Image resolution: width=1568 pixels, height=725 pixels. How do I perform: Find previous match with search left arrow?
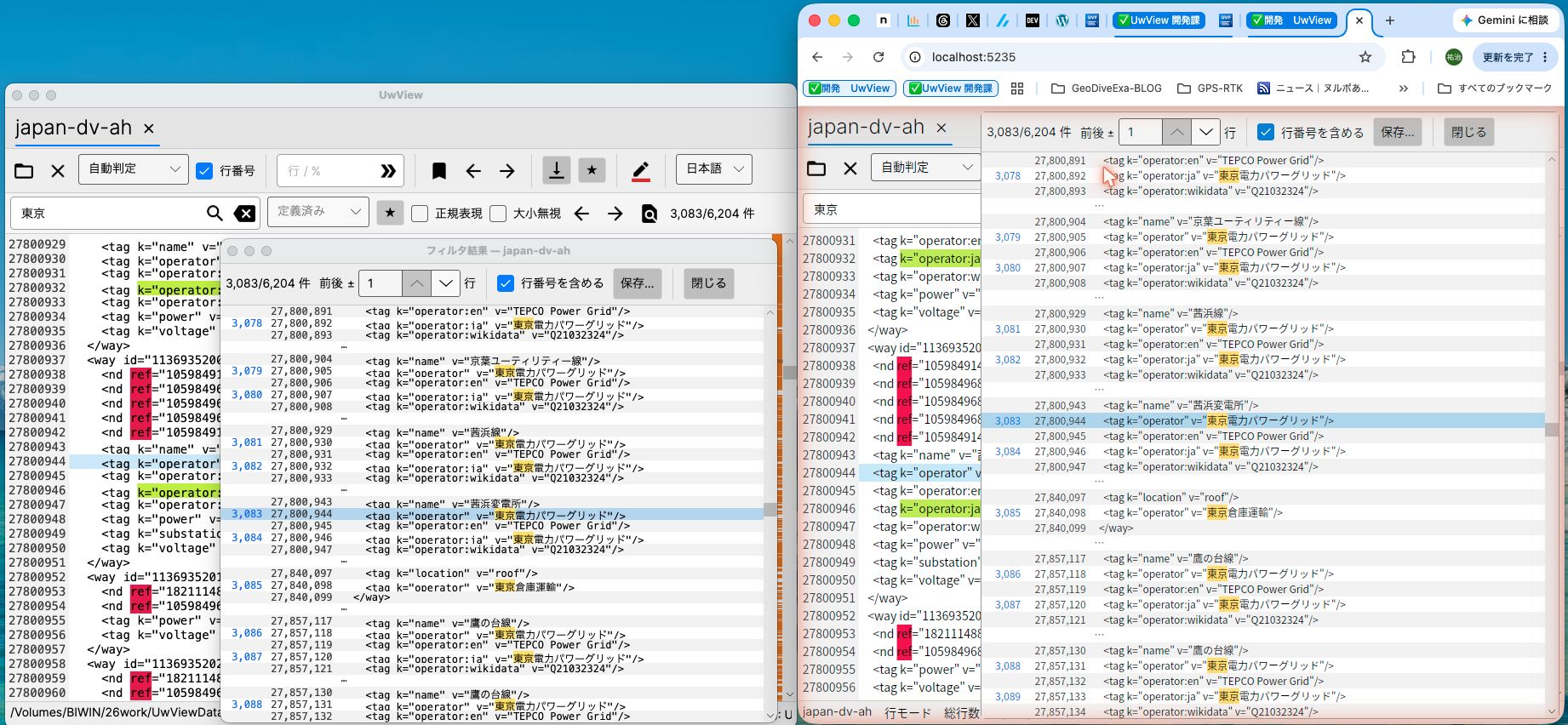[x=581, y=213]
